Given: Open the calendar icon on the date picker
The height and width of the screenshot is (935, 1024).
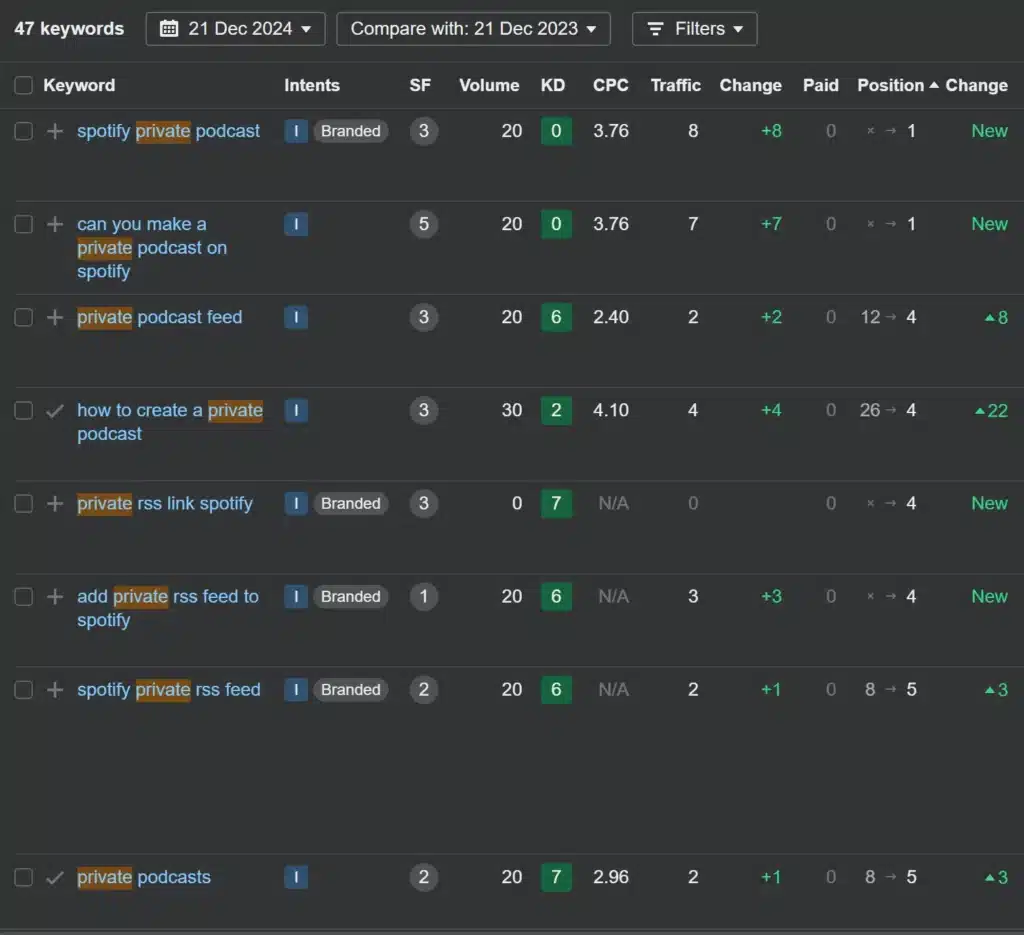Looking at the screenshot, I should (171, 28).
